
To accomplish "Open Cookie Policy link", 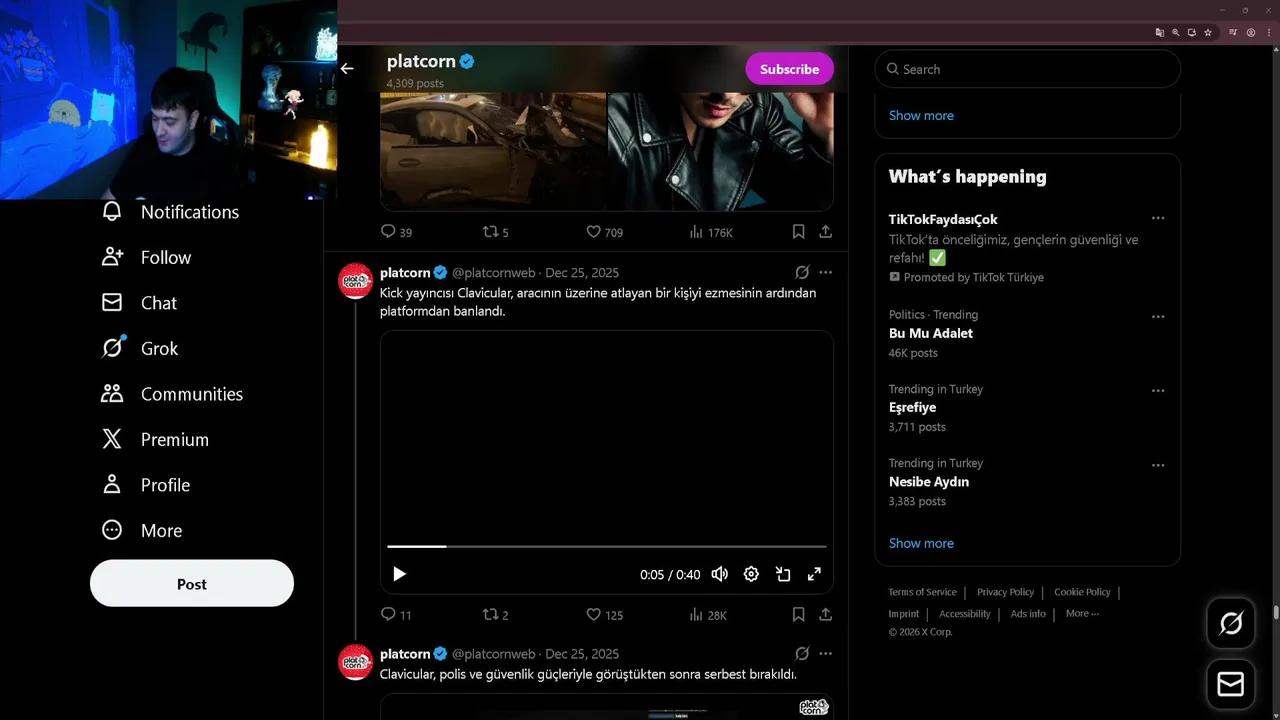I will 1082,592.
